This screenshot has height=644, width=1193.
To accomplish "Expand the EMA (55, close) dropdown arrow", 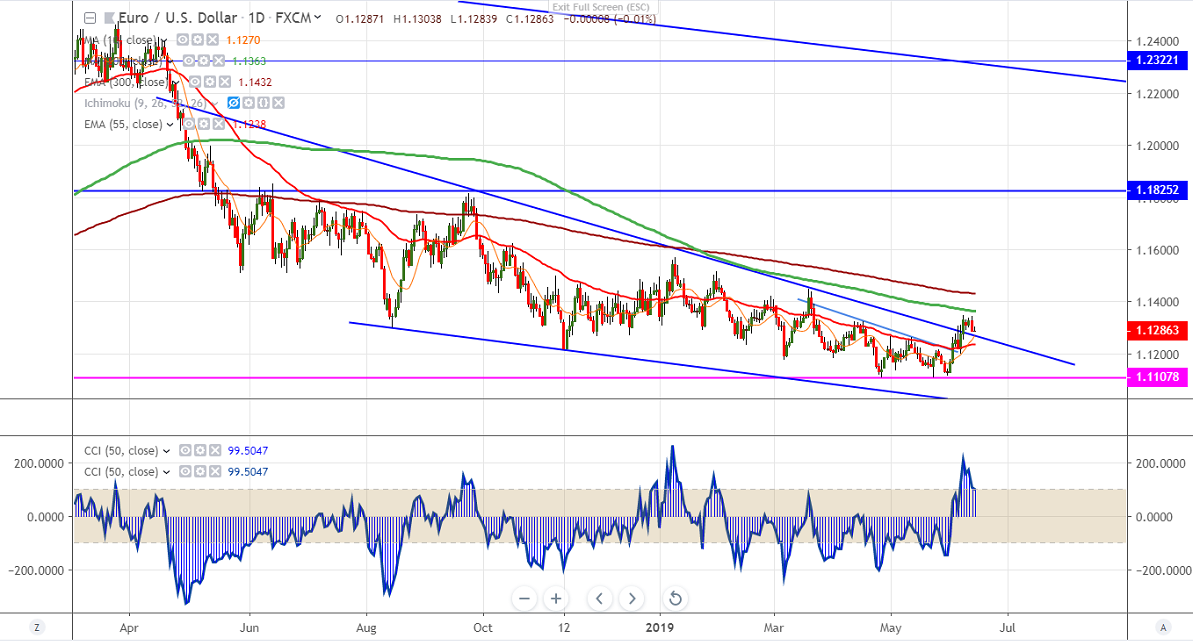I will pos(170,125).
